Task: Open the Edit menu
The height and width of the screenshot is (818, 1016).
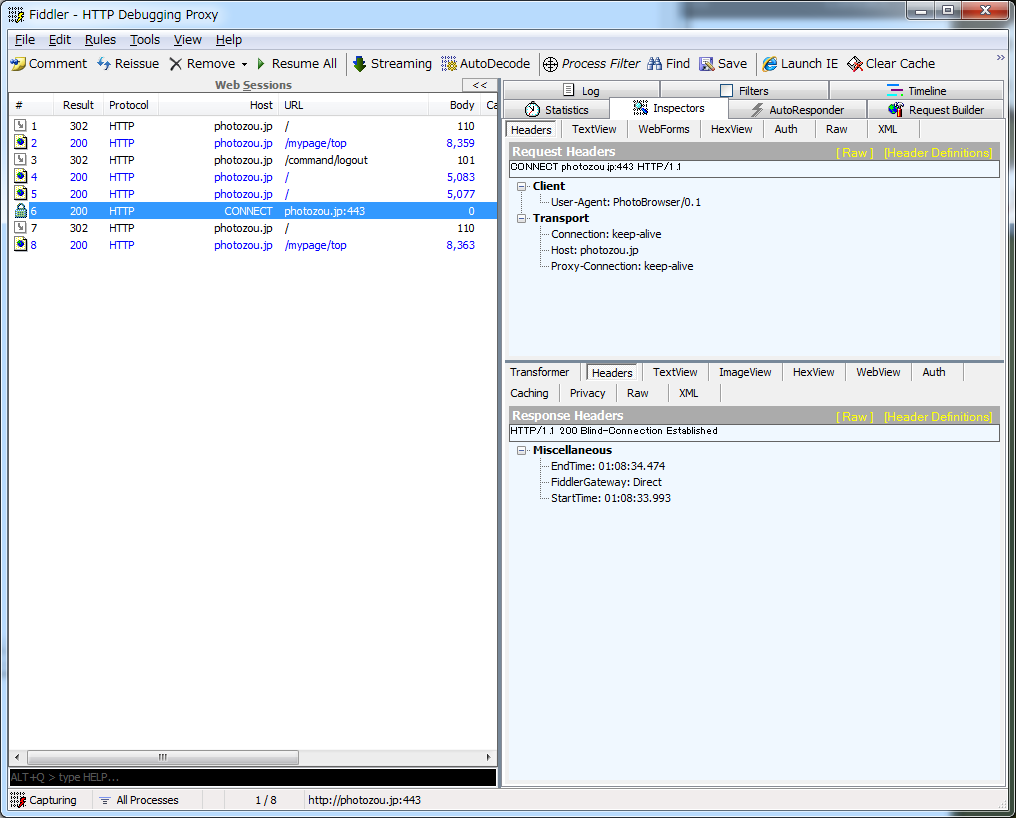Action: point(60,40)
